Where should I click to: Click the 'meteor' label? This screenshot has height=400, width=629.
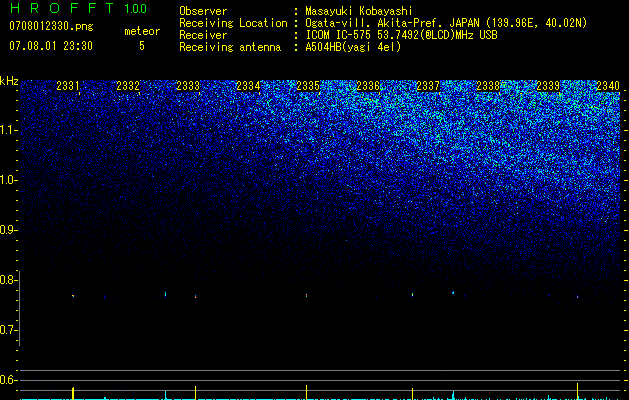coord(142,31)
